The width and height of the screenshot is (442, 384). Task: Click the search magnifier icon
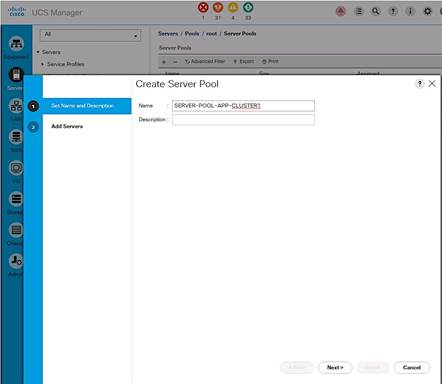(376, 11)
